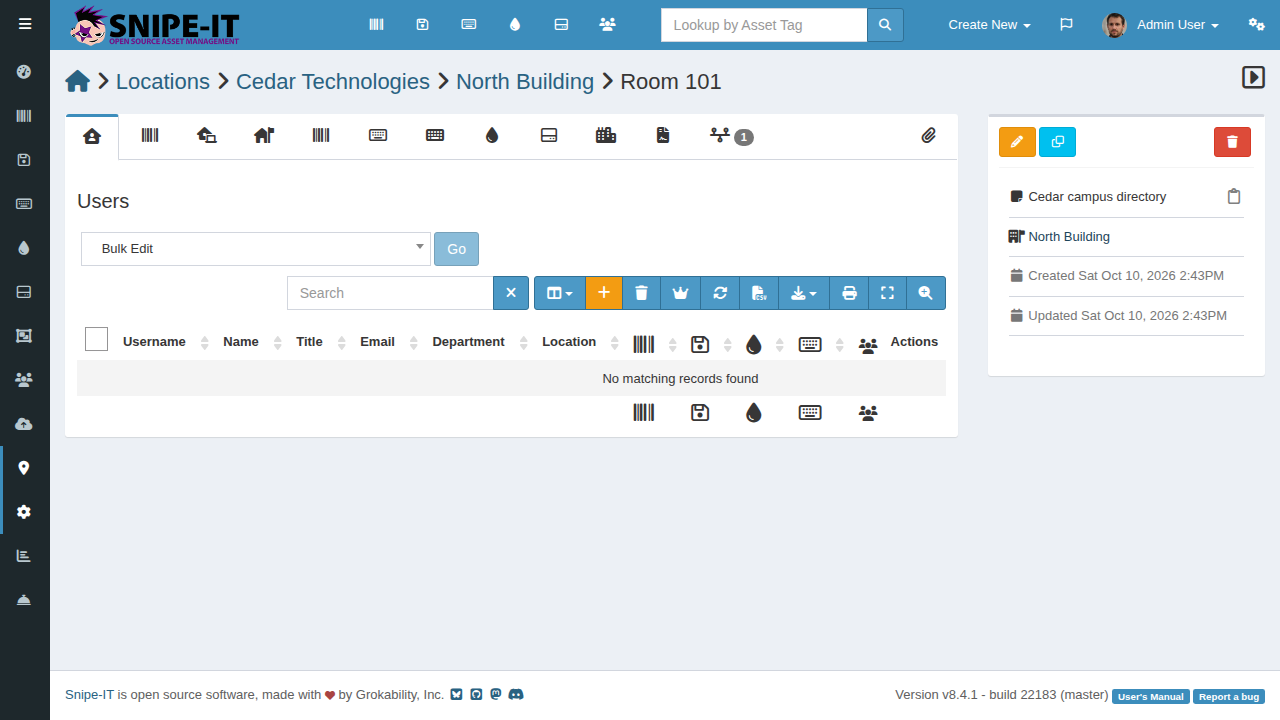1280x720 pixels.
Task: Open Assets barcode icon in left sidebar
Action: coord(24,116)
